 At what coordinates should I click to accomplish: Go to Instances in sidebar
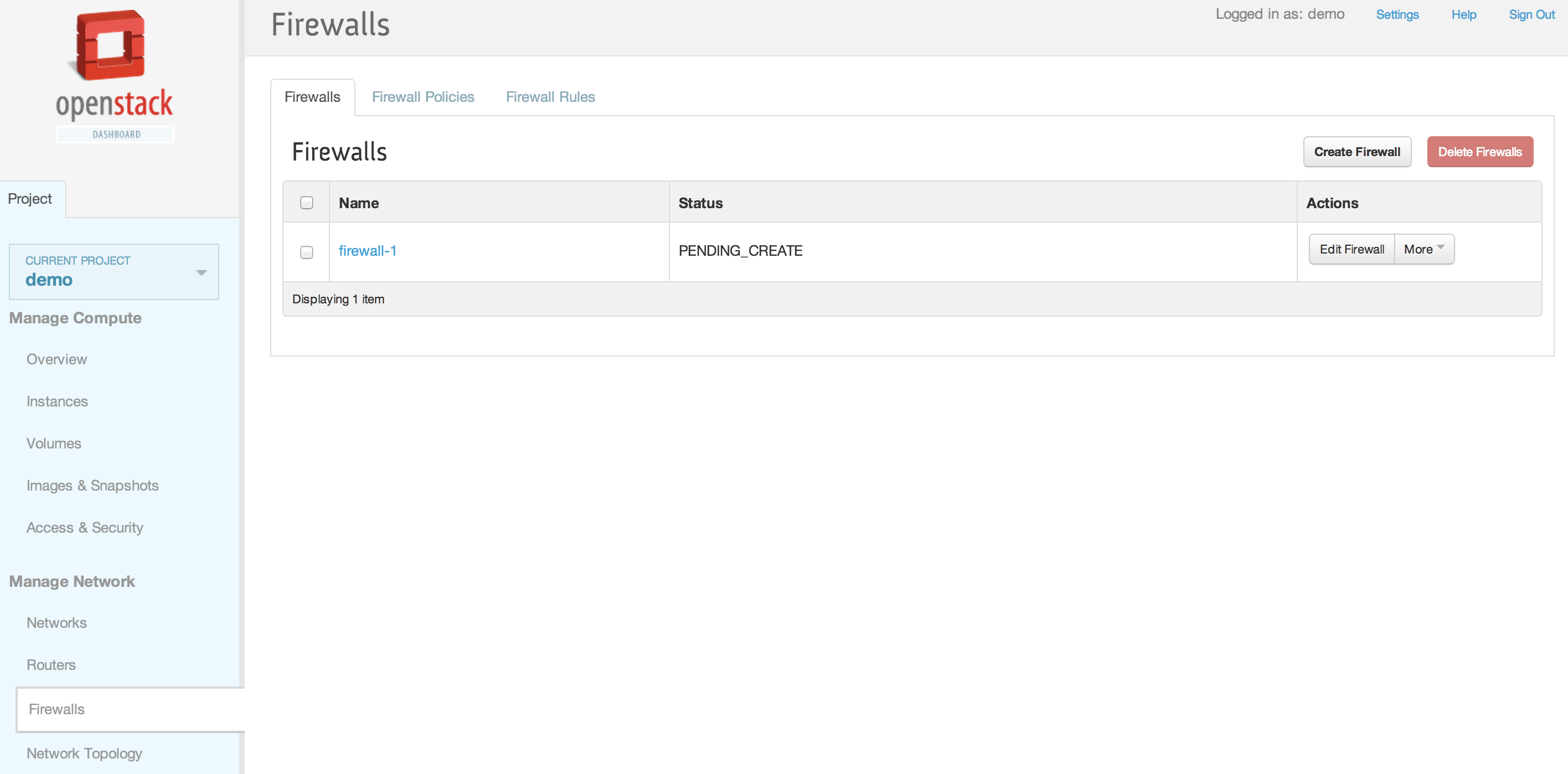57,401
